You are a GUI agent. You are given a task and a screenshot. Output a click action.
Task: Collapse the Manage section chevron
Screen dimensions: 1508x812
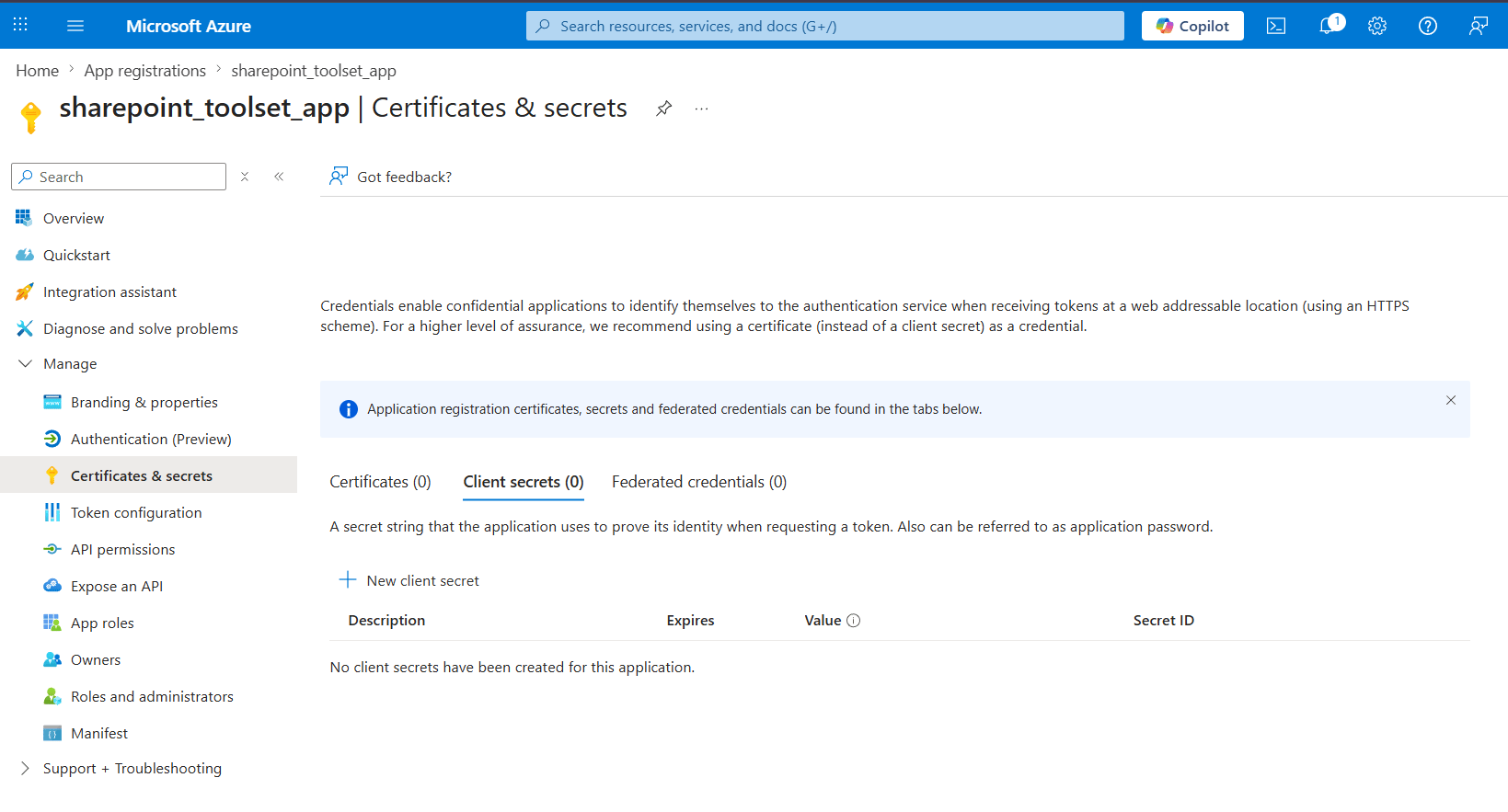(x=25, y=364)
